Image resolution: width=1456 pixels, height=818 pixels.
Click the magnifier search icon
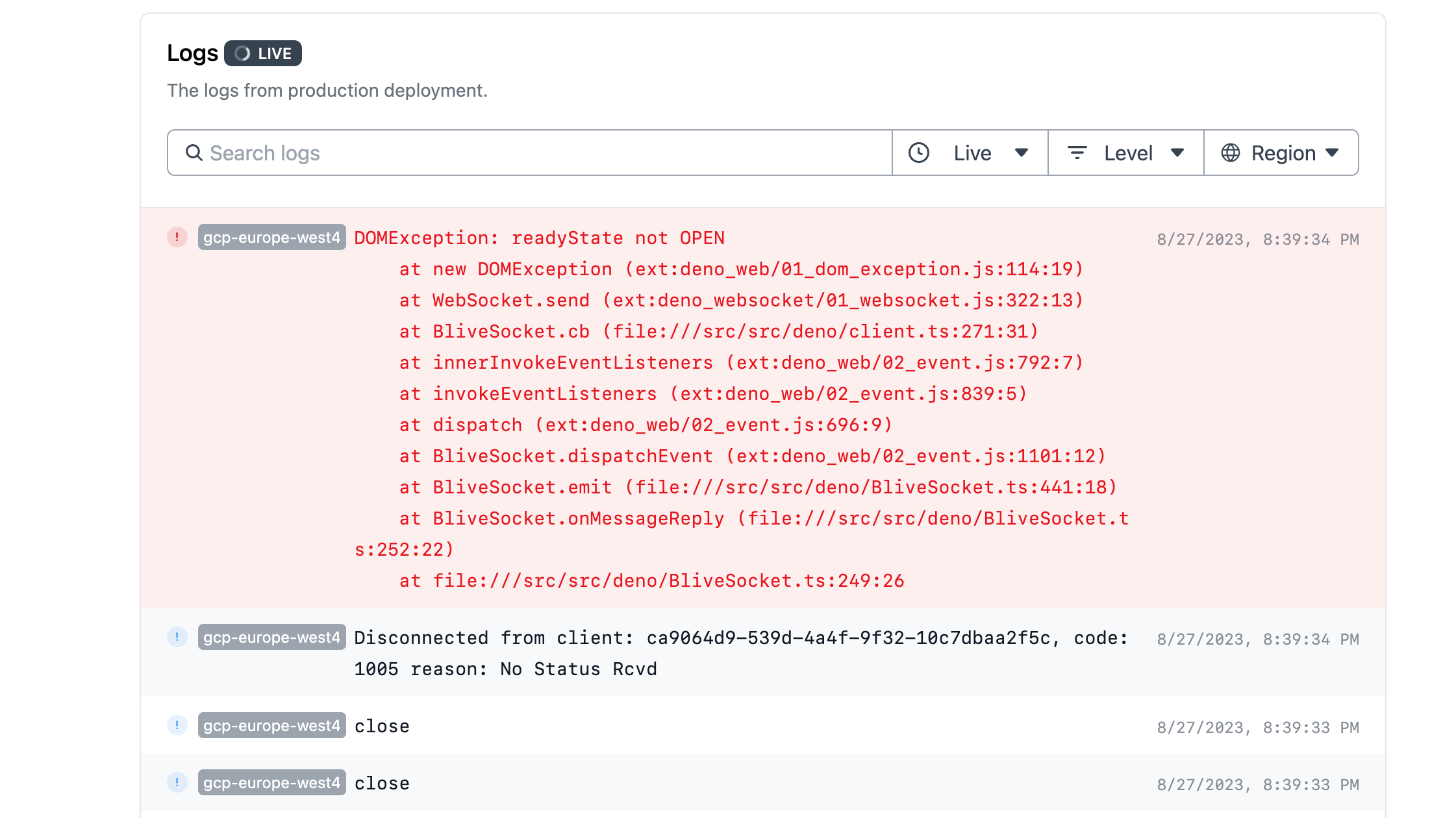pyautogui.click(x=194, y=153)
